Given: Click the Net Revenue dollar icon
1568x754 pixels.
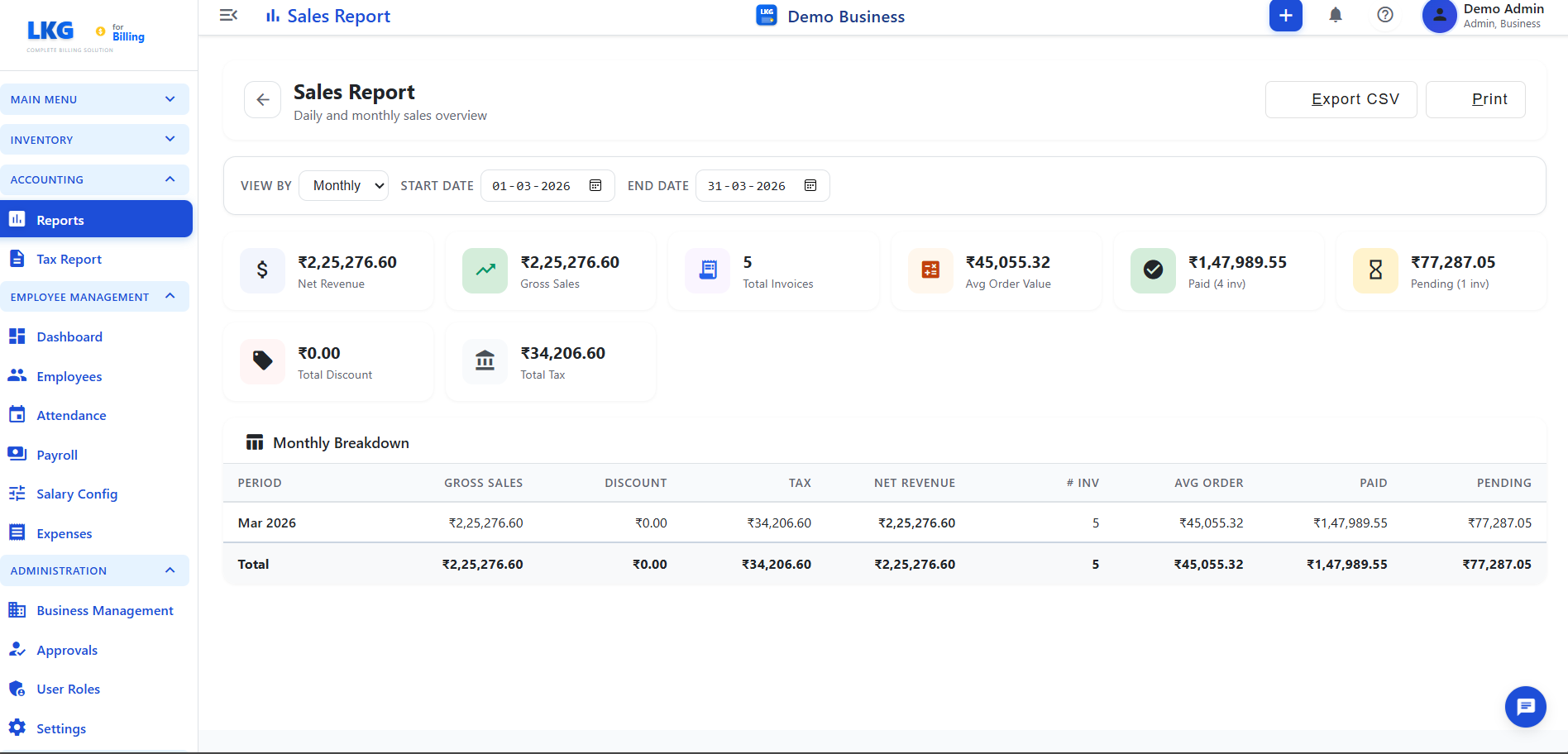Looking at the screenshot, I should pyautogui.click(x=262, y=270).
